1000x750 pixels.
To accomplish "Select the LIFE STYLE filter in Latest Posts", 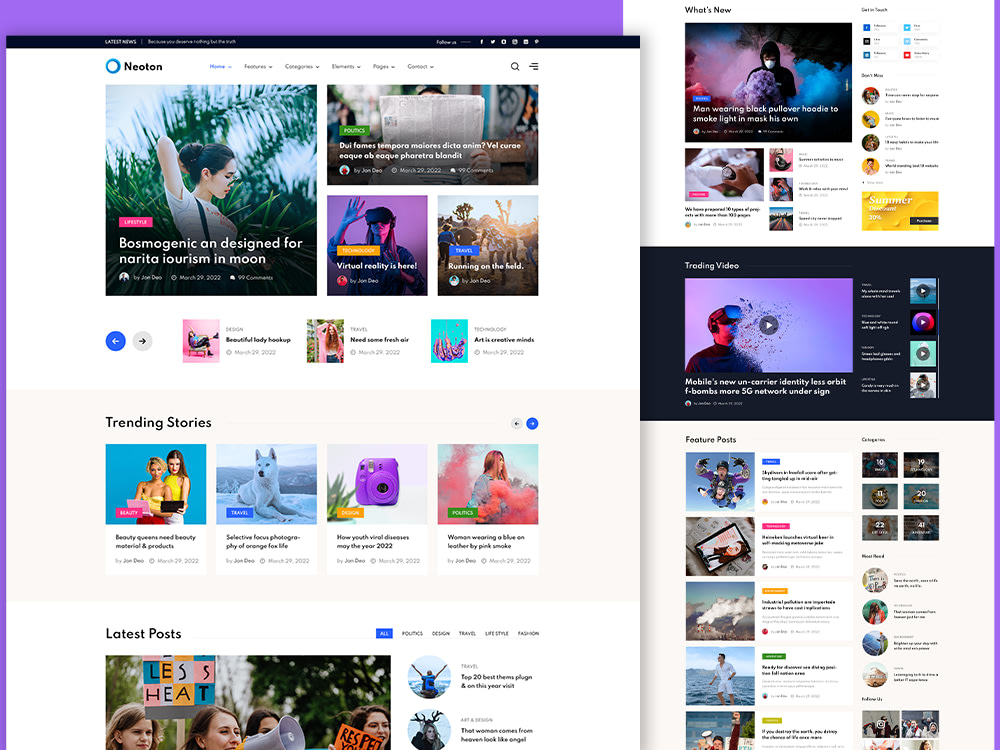I will point(497,633).
